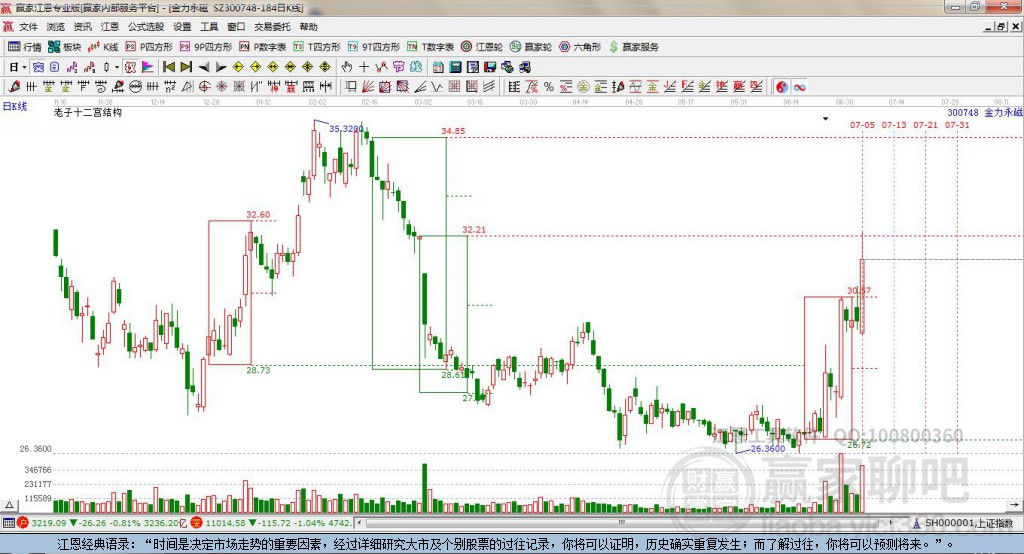Open the T四方形 tool
Screen dimensions: 1024x554
click(317, 47)
